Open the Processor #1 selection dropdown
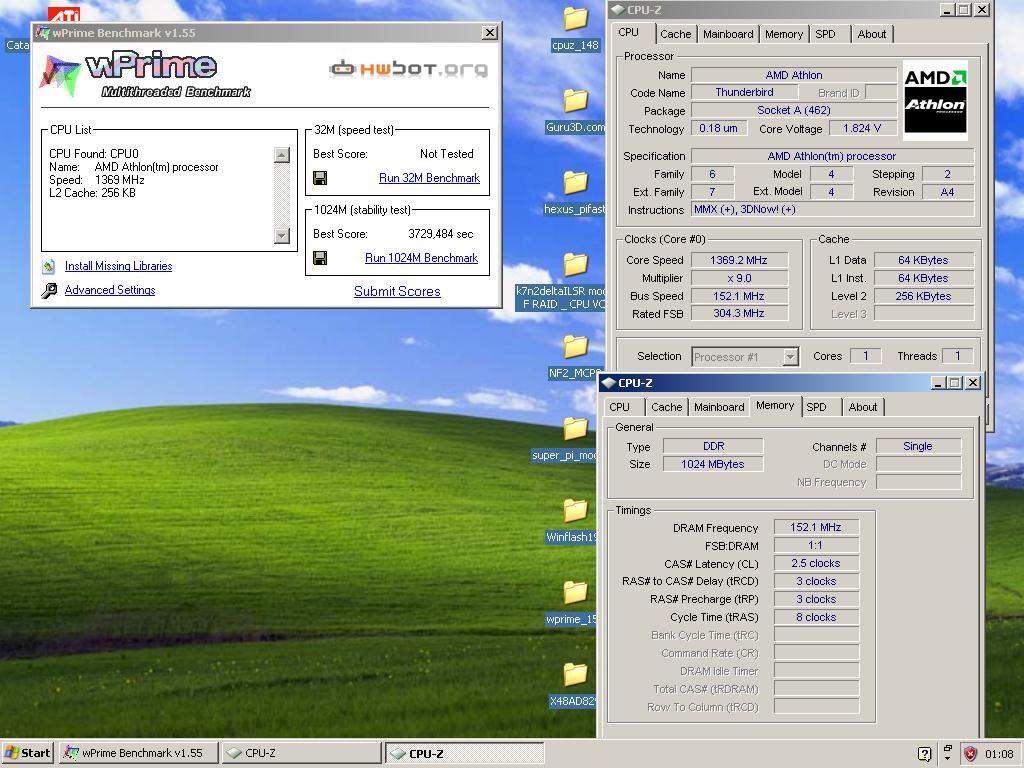 pos(790,357)
